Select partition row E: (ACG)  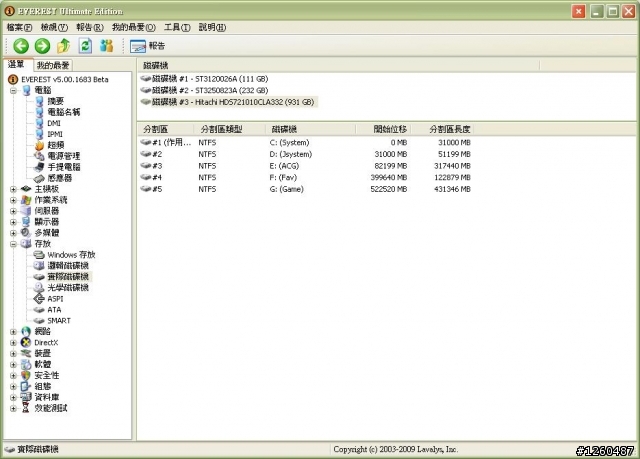click(306, 166)
